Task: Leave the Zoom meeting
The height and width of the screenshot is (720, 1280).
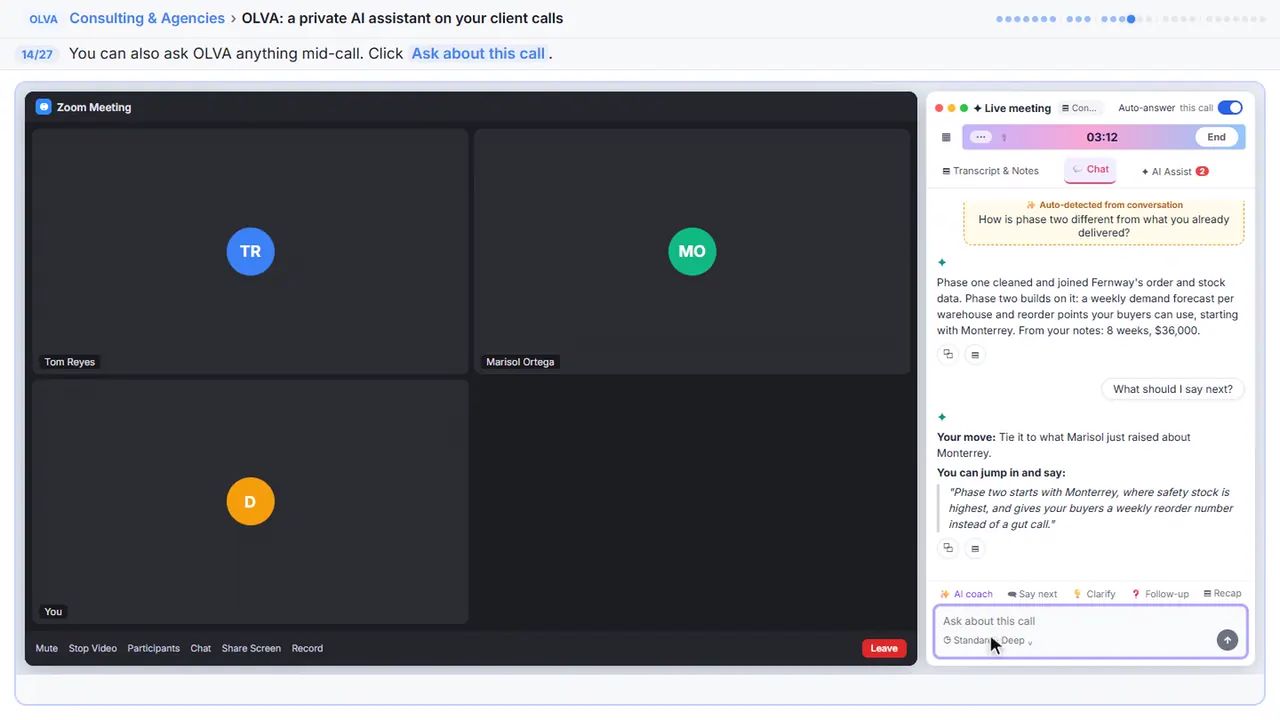Action: (x=884, y=648)
